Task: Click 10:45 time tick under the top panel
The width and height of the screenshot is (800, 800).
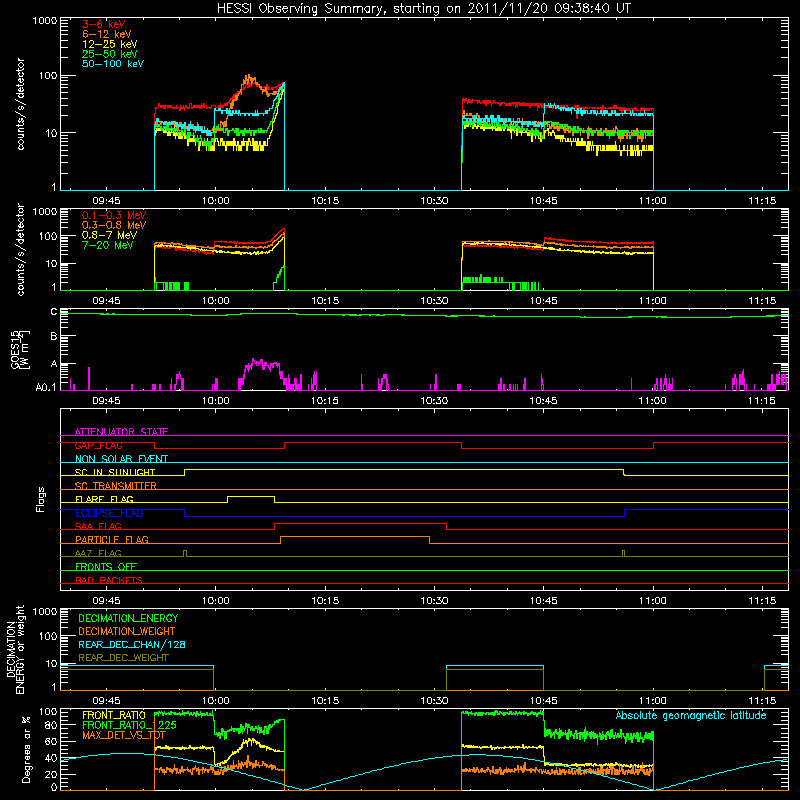Action: pyautogui.click(x=543, y=201)
